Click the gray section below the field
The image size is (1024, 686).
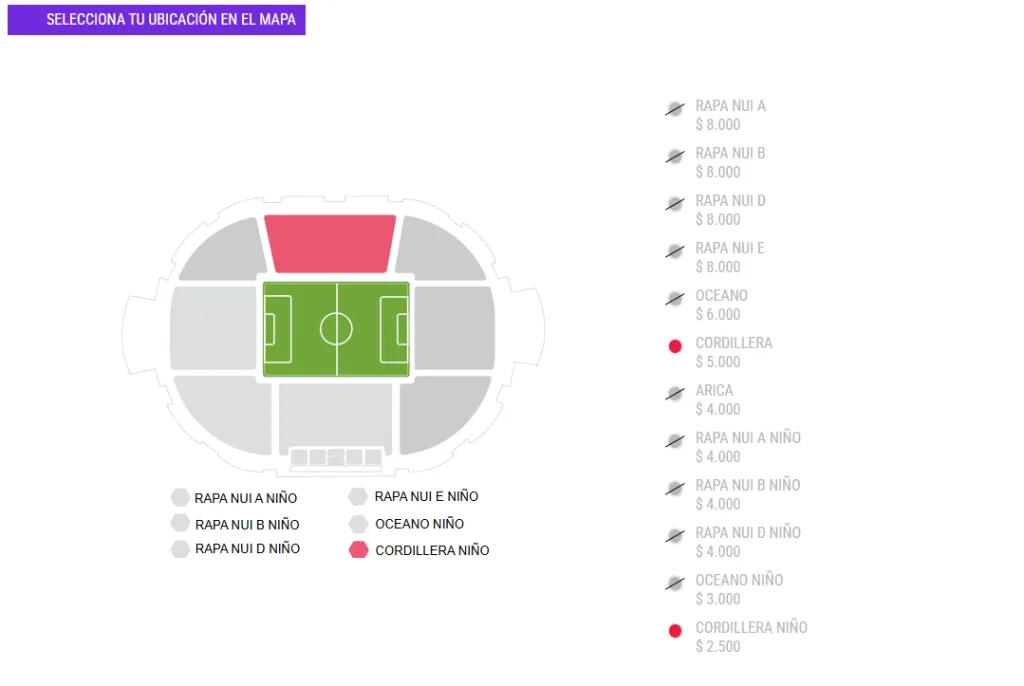(x=335, y=410)
